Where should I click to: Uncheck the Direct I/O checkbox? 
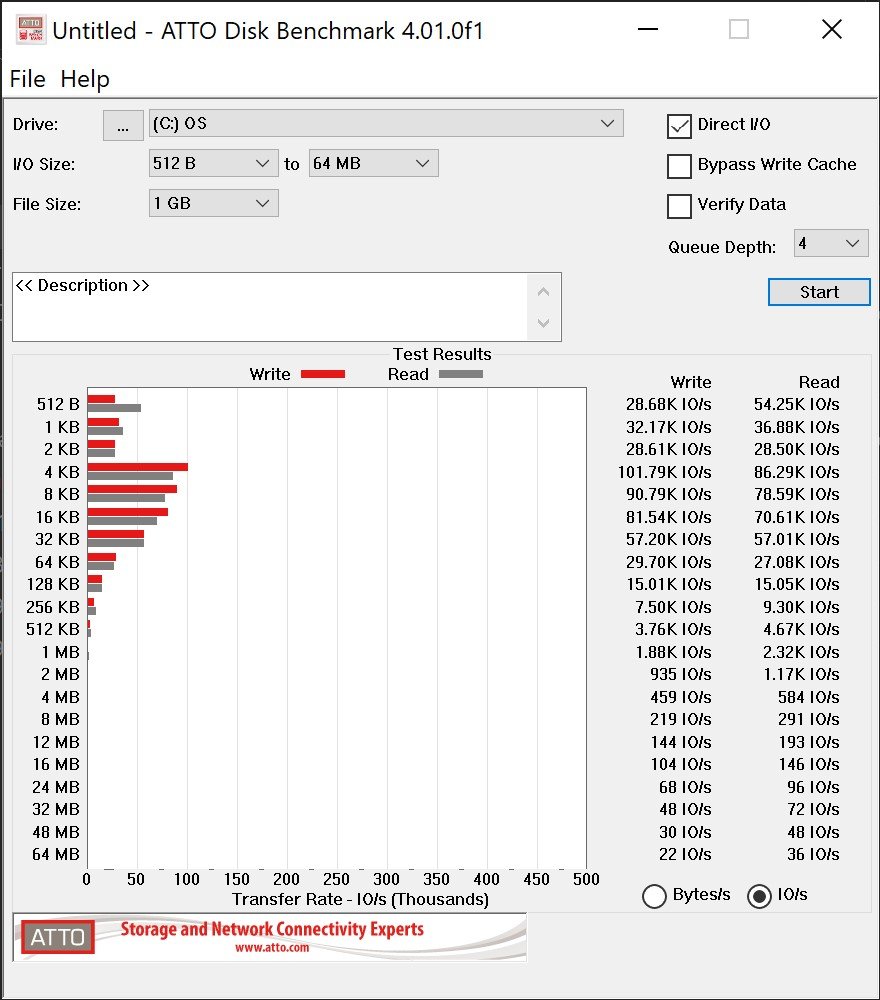(x=679, y=126)
